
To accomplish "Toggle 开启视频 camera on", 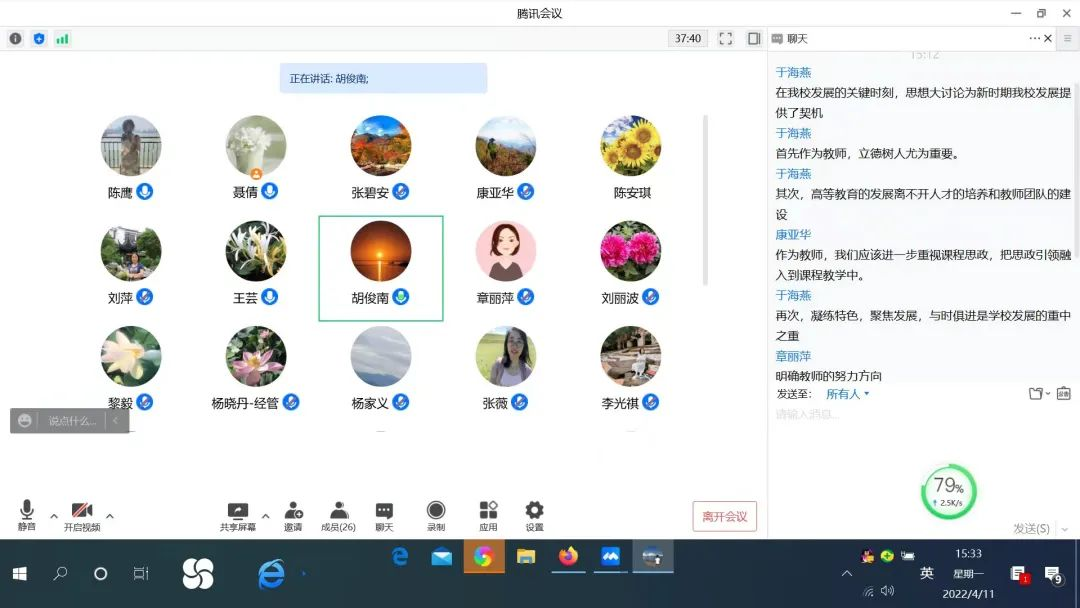I will click(82, 512).
